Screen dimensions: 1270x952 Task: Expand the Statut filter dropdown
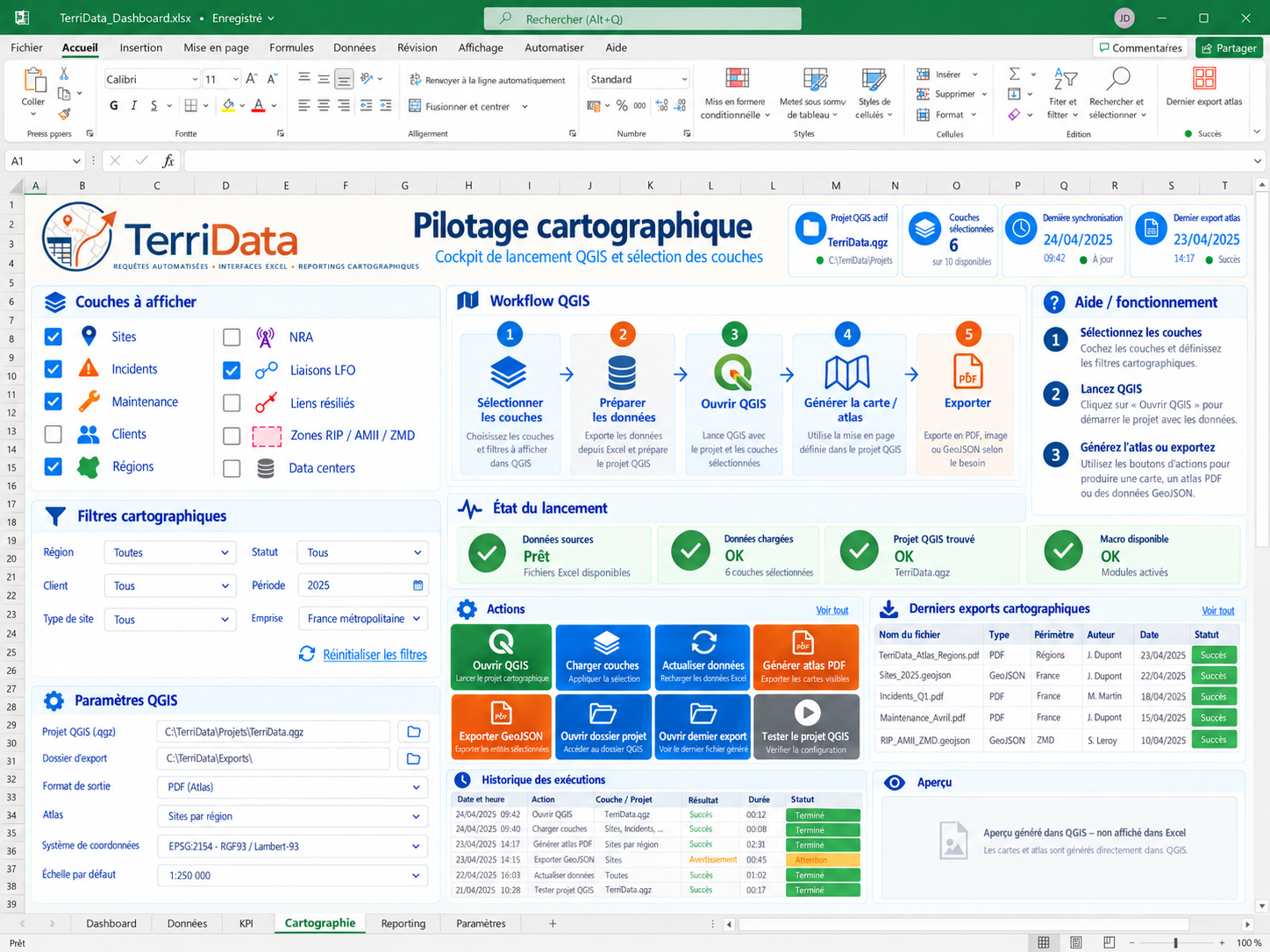(x=363, y=552)
